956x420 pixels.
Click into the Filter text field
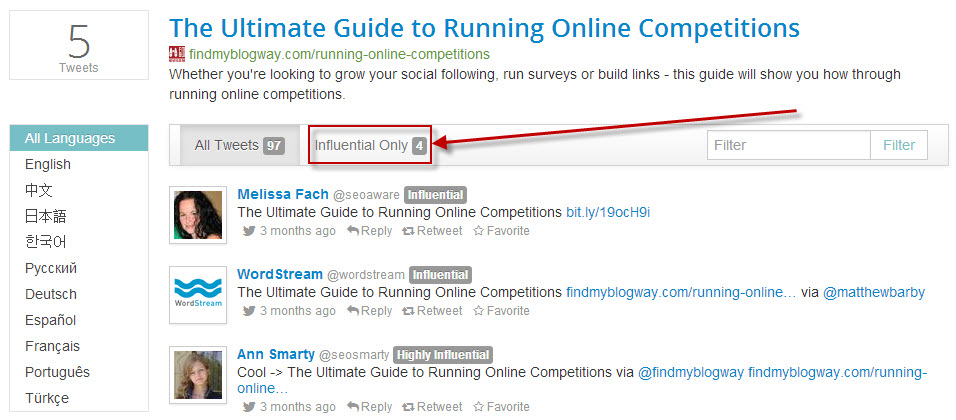tap(788, 145)
